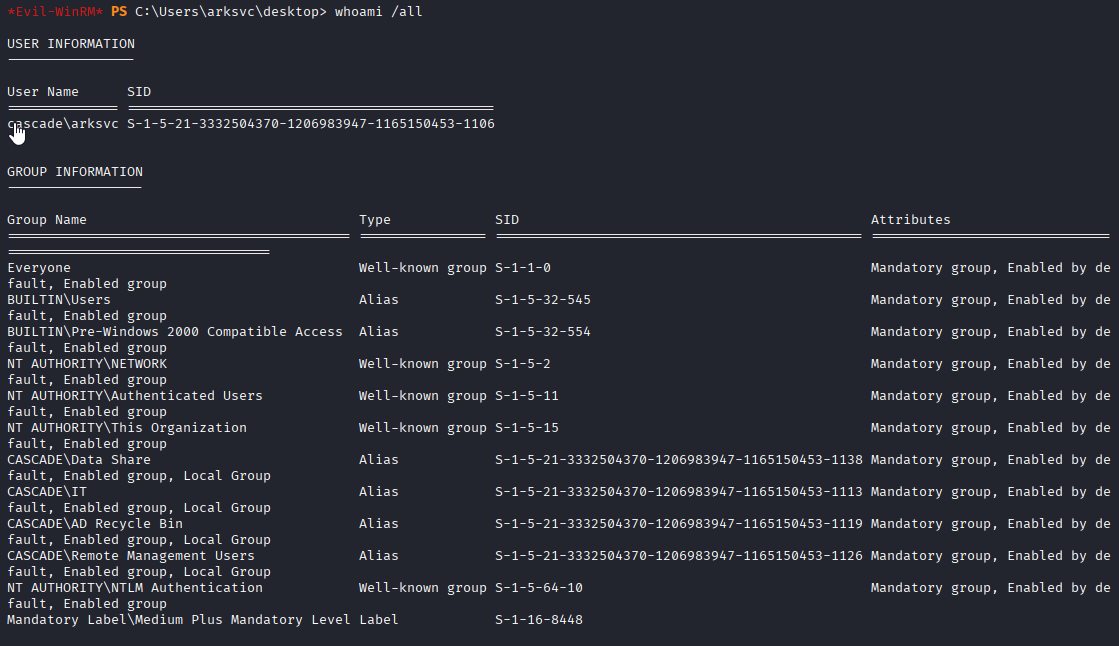The image size is (1119, 646).
Task: Click the CASCADE\AD Recycle Bin entry
Action: [95, 523]
